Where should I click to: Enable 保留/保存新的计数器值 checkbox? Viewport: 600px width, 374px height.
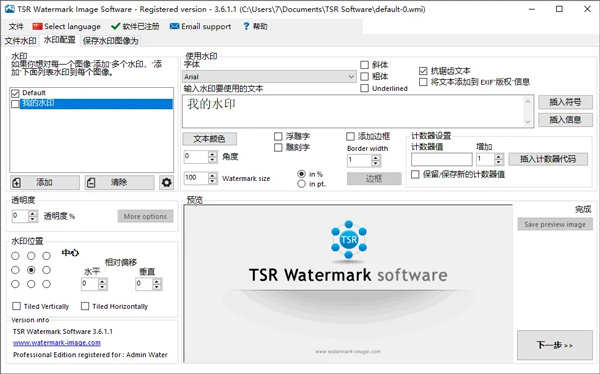(x=415, y=175)
